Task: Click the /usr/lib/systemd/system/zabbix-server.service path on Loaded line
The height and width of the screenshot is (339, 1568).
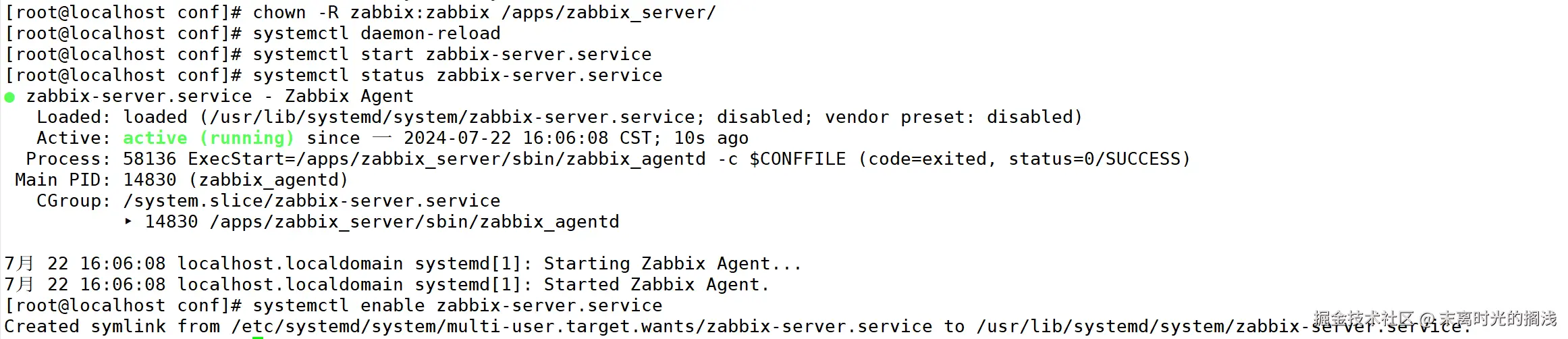Action: pos(452,118)
